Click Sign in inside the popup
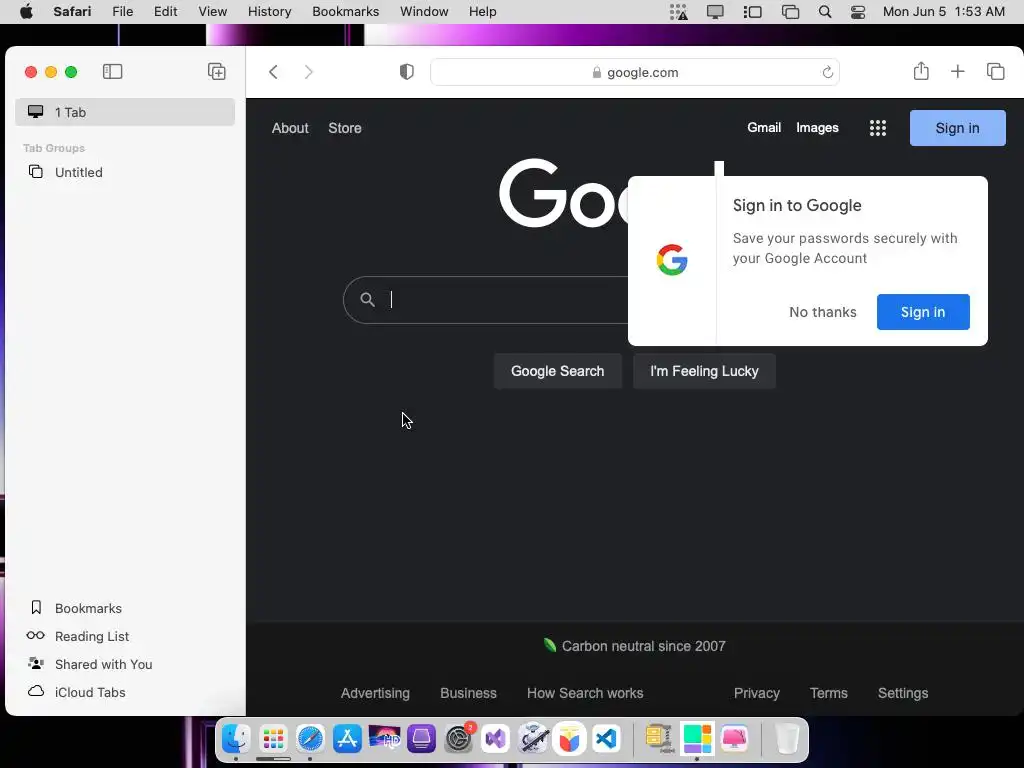 923,312
